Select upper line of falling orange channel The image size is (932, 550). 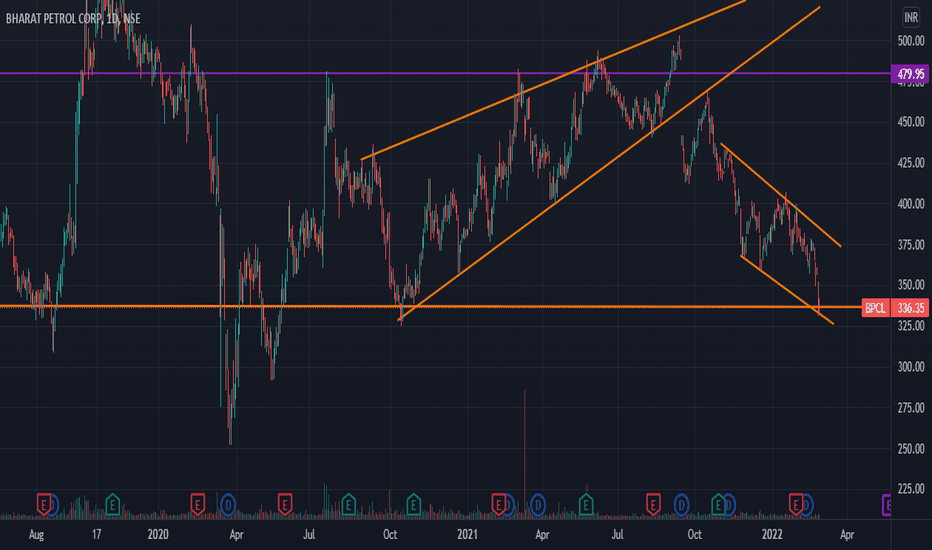(x=780, y=194)
